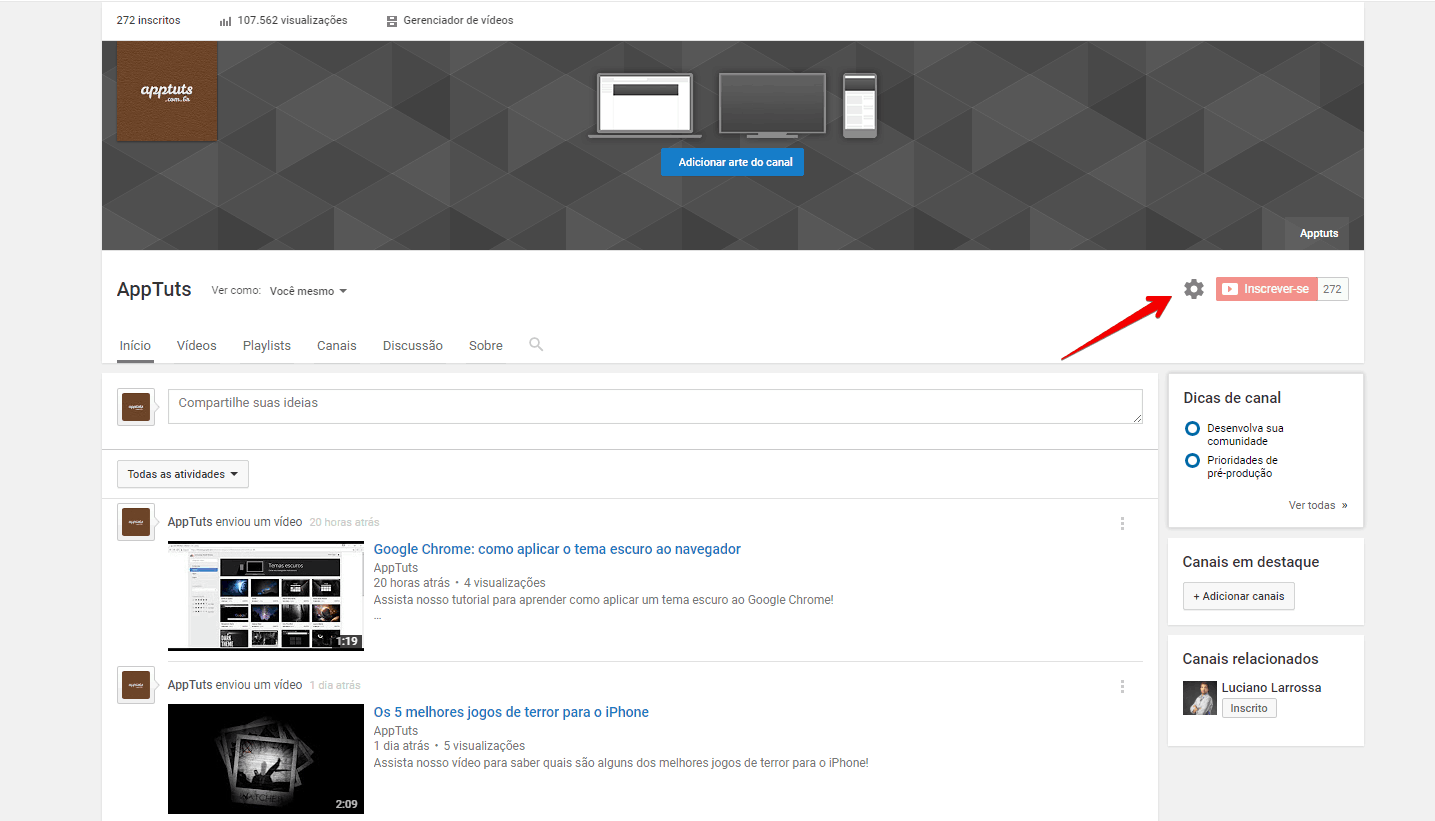Click Luciano Larrossa channel avatar
The width and height of the screenshot is (1435, 821).
(1199, 698)
